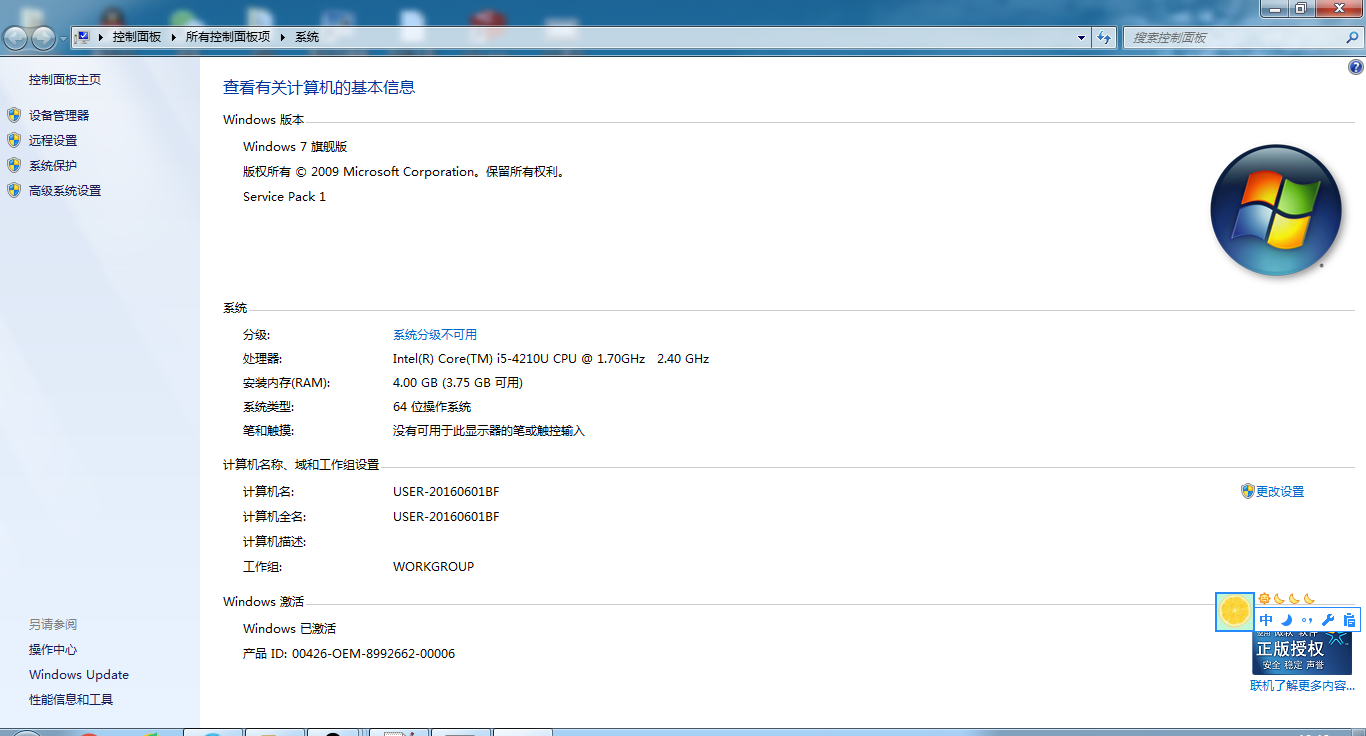Open 设备管理器 from the sidebar
Viewport: 1366px width, 736px height.
59,116
